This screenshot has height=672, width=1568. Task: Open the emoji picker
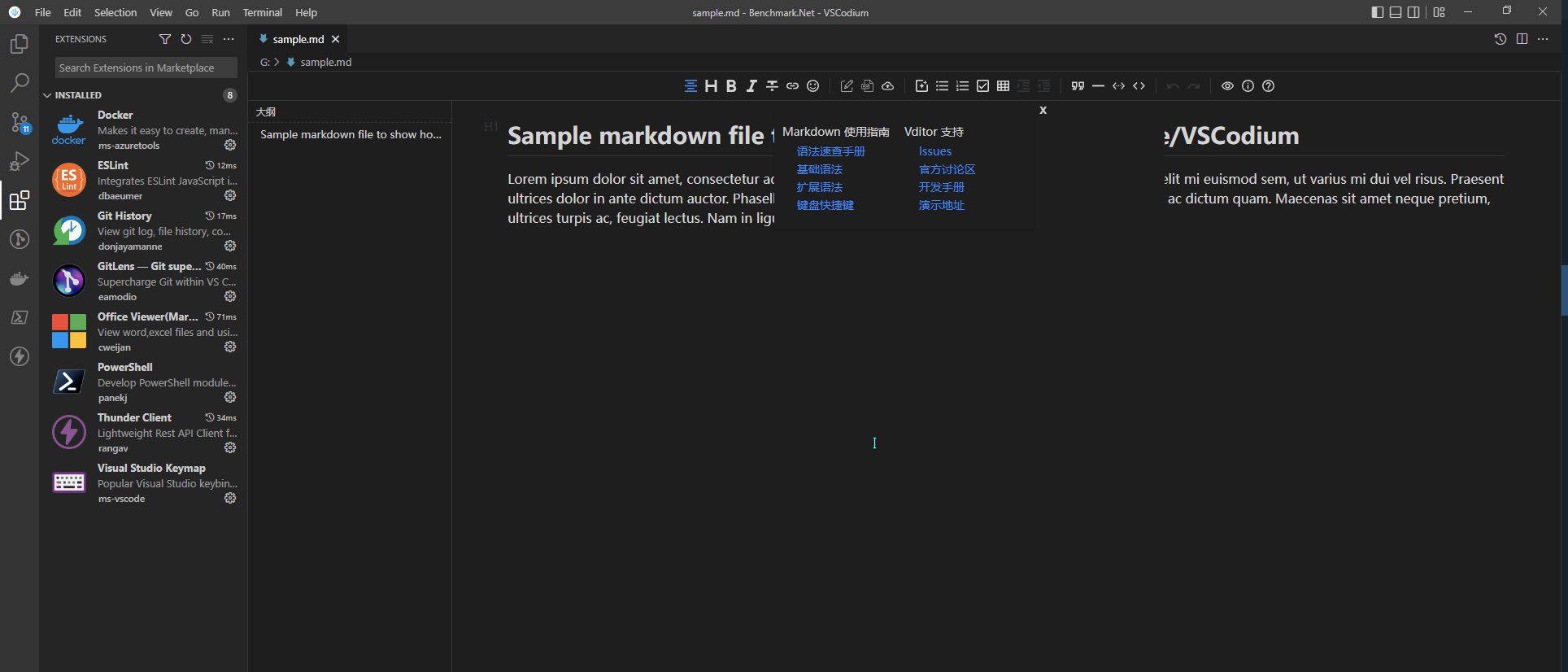(x=812, y=86)
